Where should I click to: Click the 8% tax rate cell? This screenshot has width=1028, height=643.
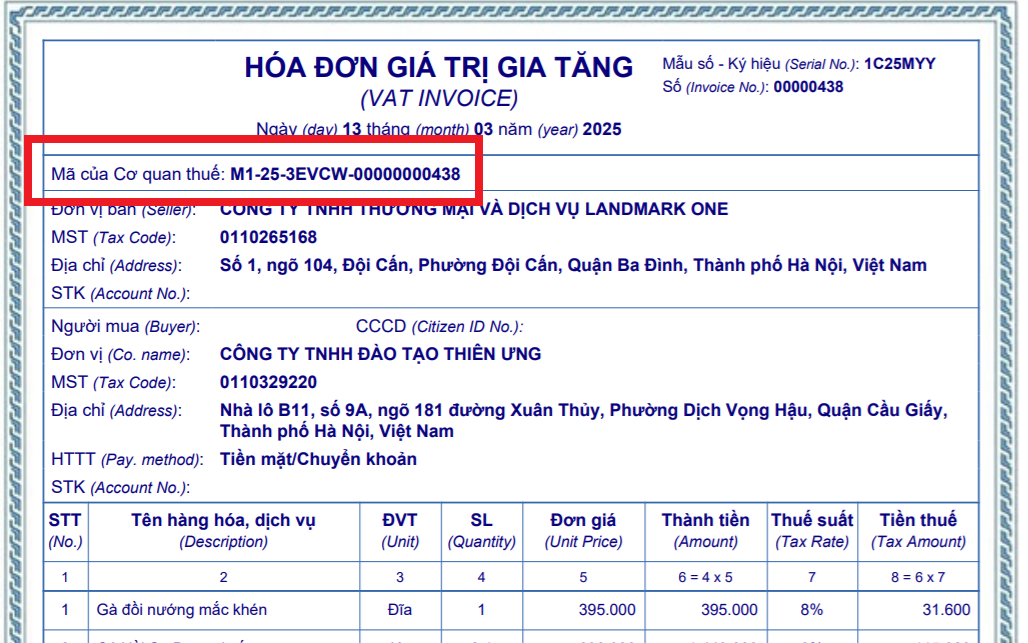coord(812,610)
